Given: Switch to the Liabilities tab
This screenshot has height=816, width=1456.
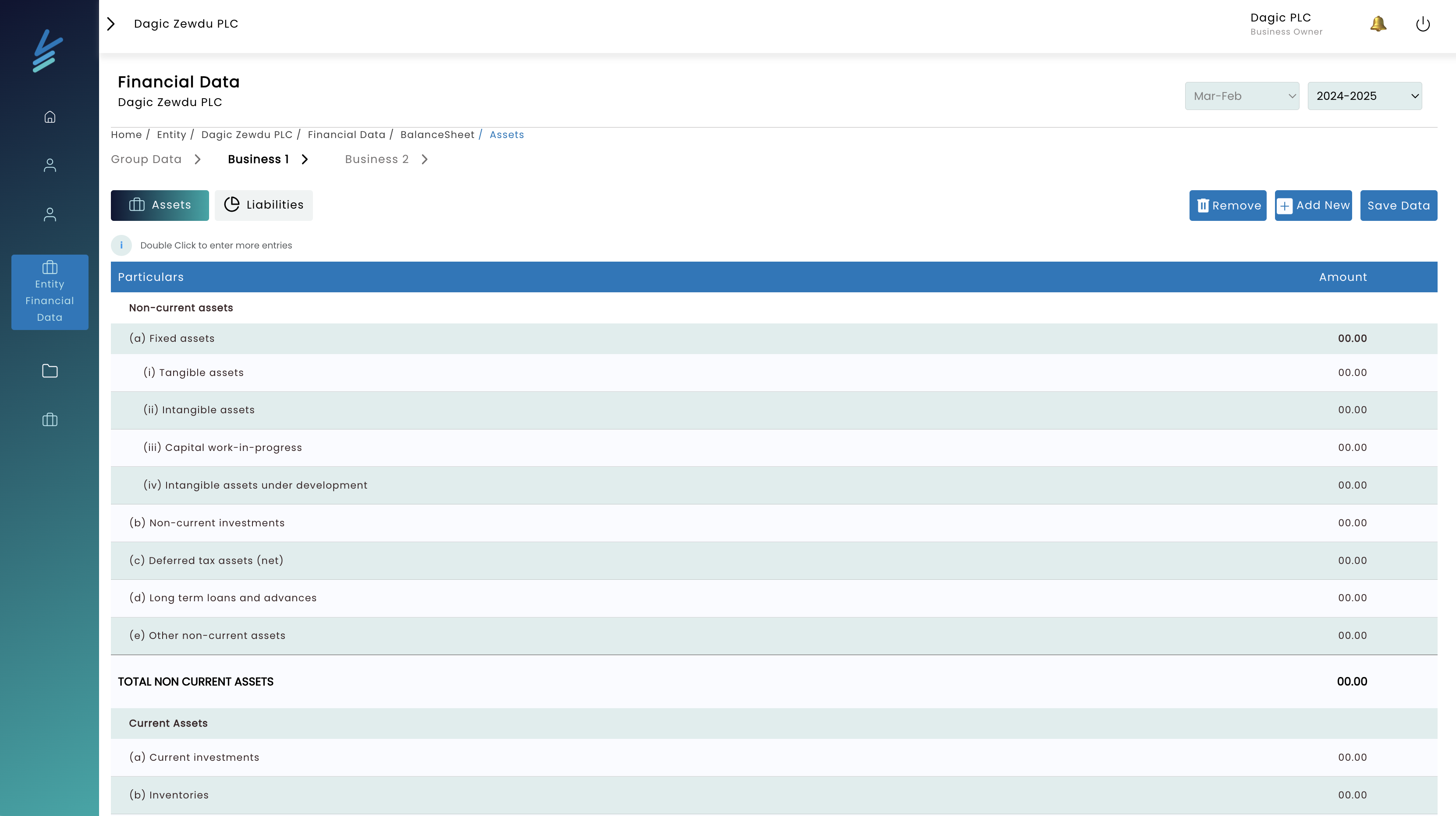Looking at the screenshot, I should tap(263, 205).
